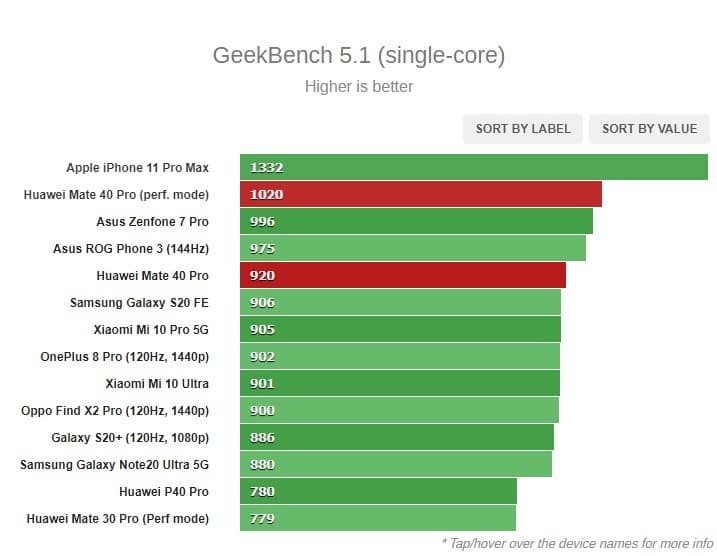Click Huawei Mate 30 Pro (Perf mode) label
The width and height of the screenshot is (717, 556).
[116, 519]
